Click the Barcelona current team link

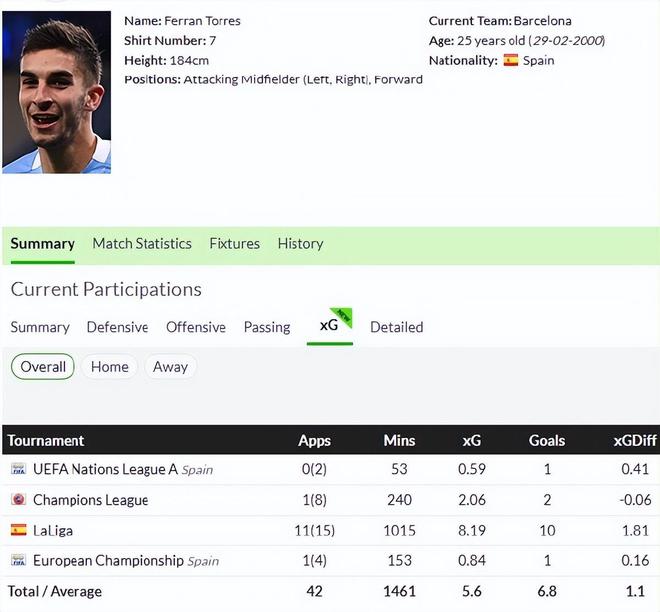coord(546,21)
